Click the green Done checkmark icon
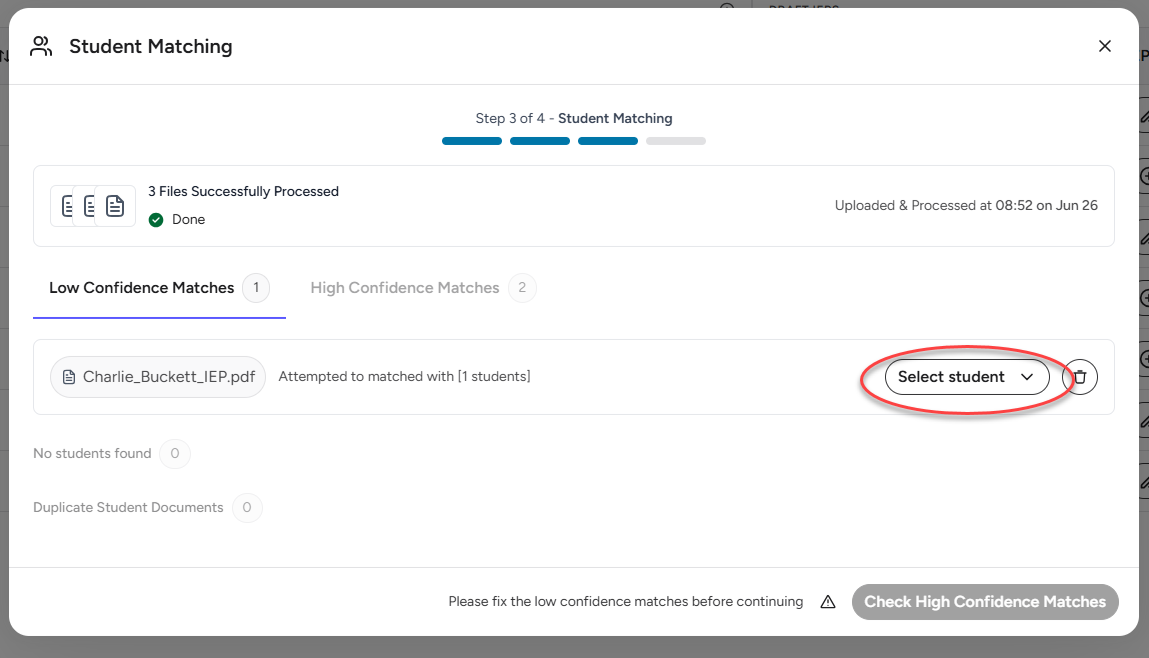 click(156, 220)
